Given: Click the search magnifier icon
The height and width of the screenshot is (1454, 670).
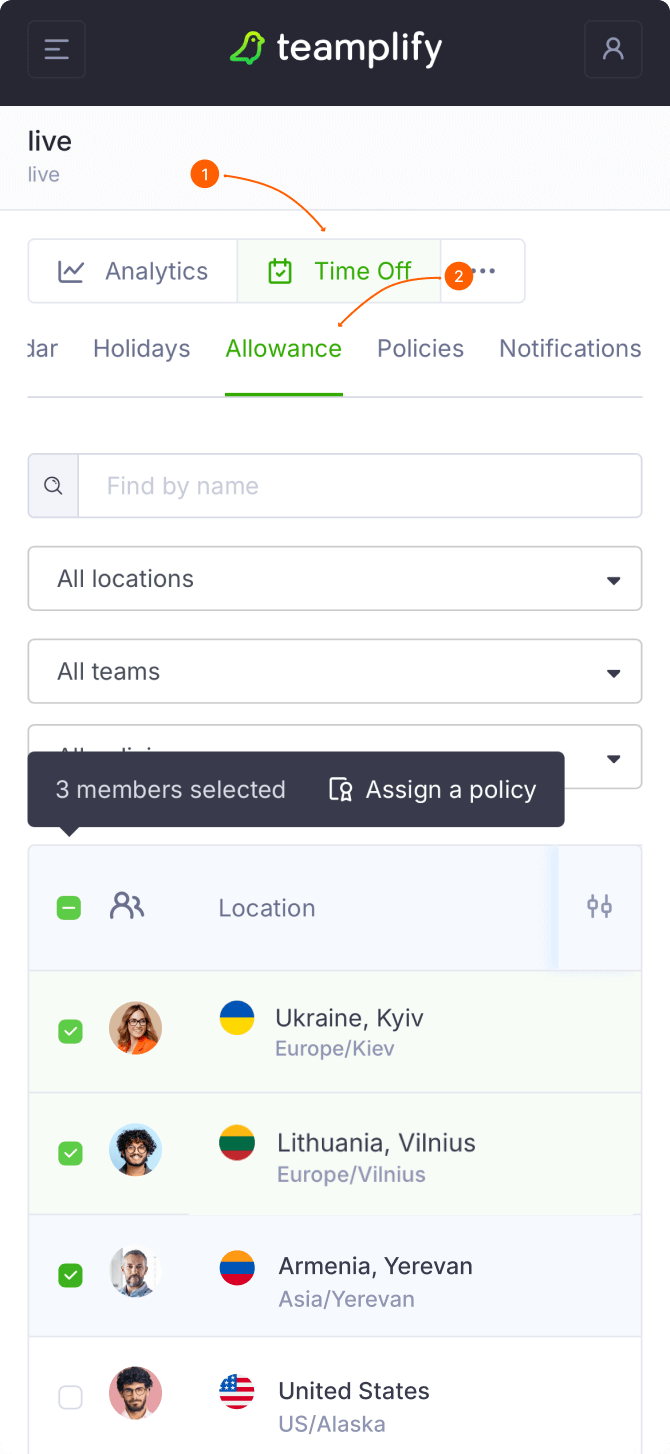Looking at the screenshot, I should click(54, 486).
